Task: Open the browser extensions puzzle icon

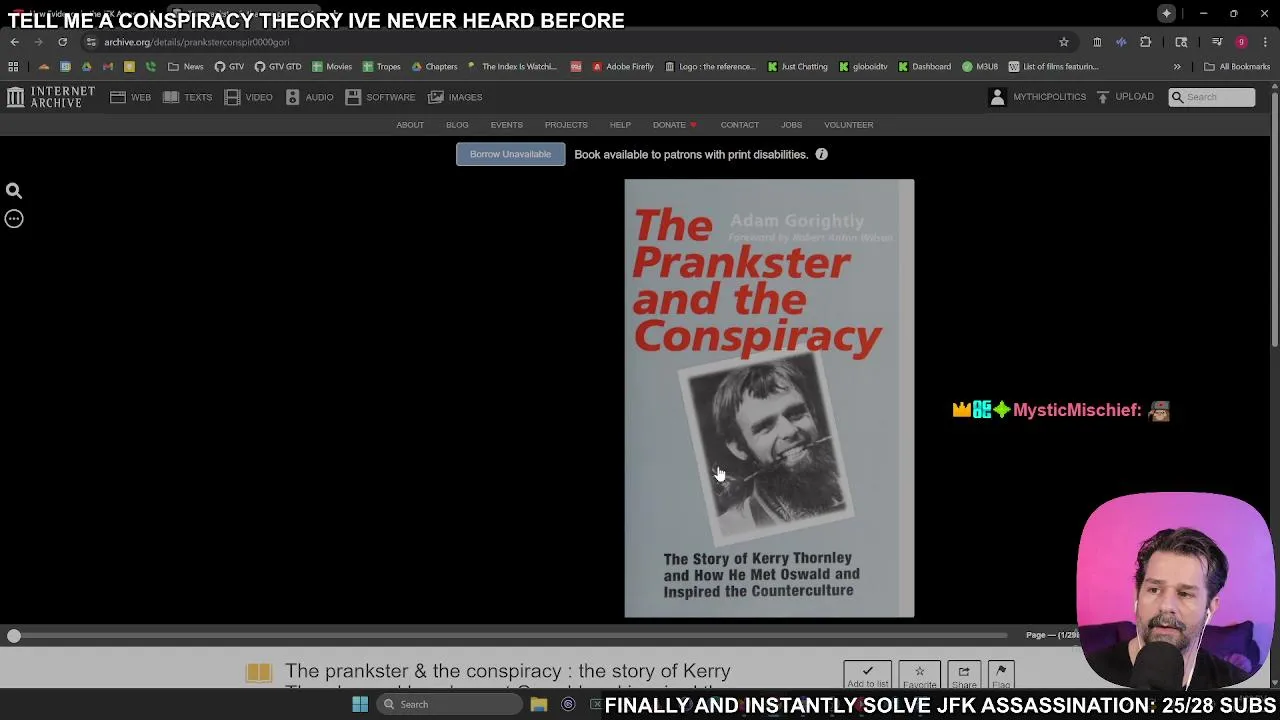Action: [x=1145, y=42]
